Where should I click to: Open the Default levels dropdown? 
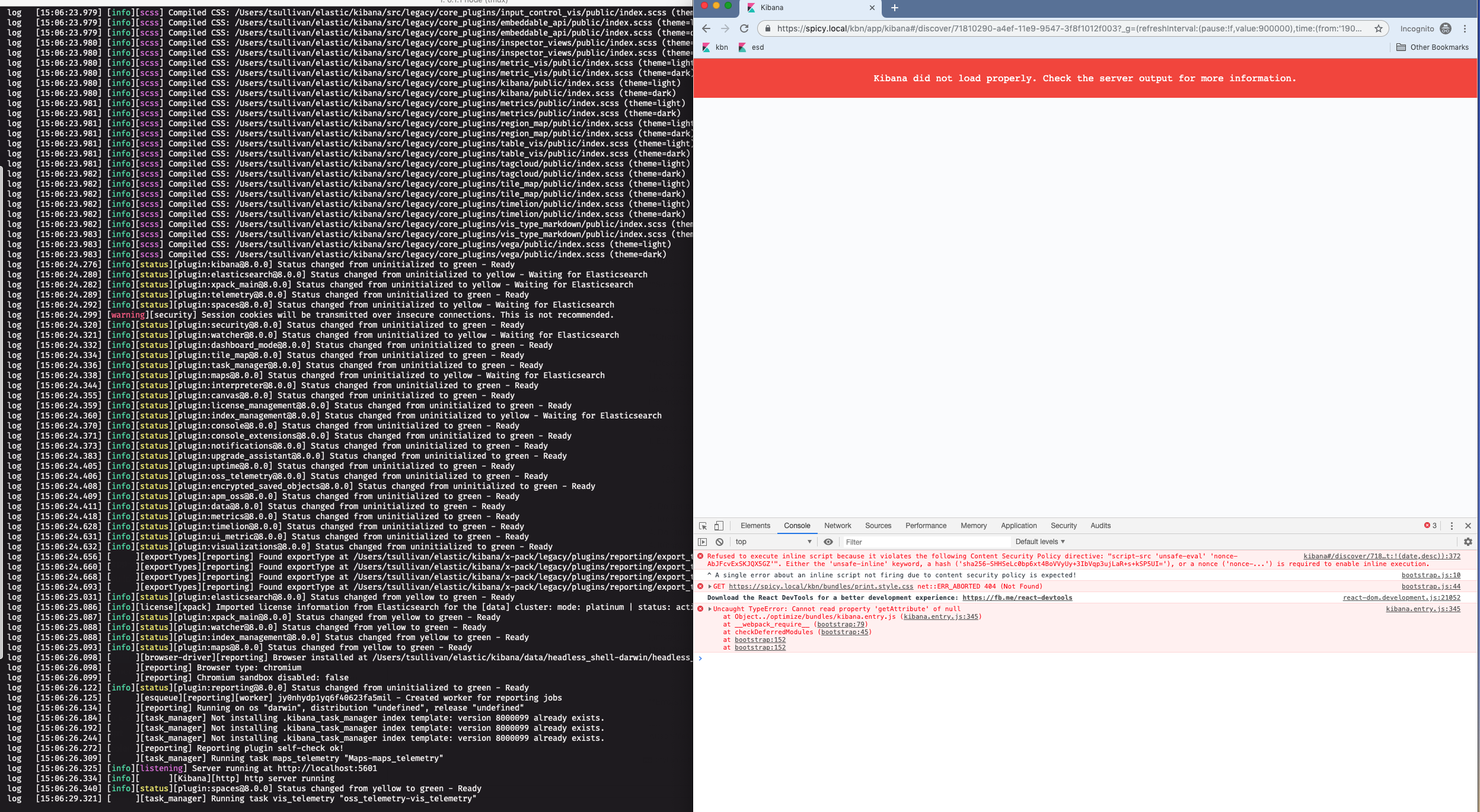[1040, 542]
